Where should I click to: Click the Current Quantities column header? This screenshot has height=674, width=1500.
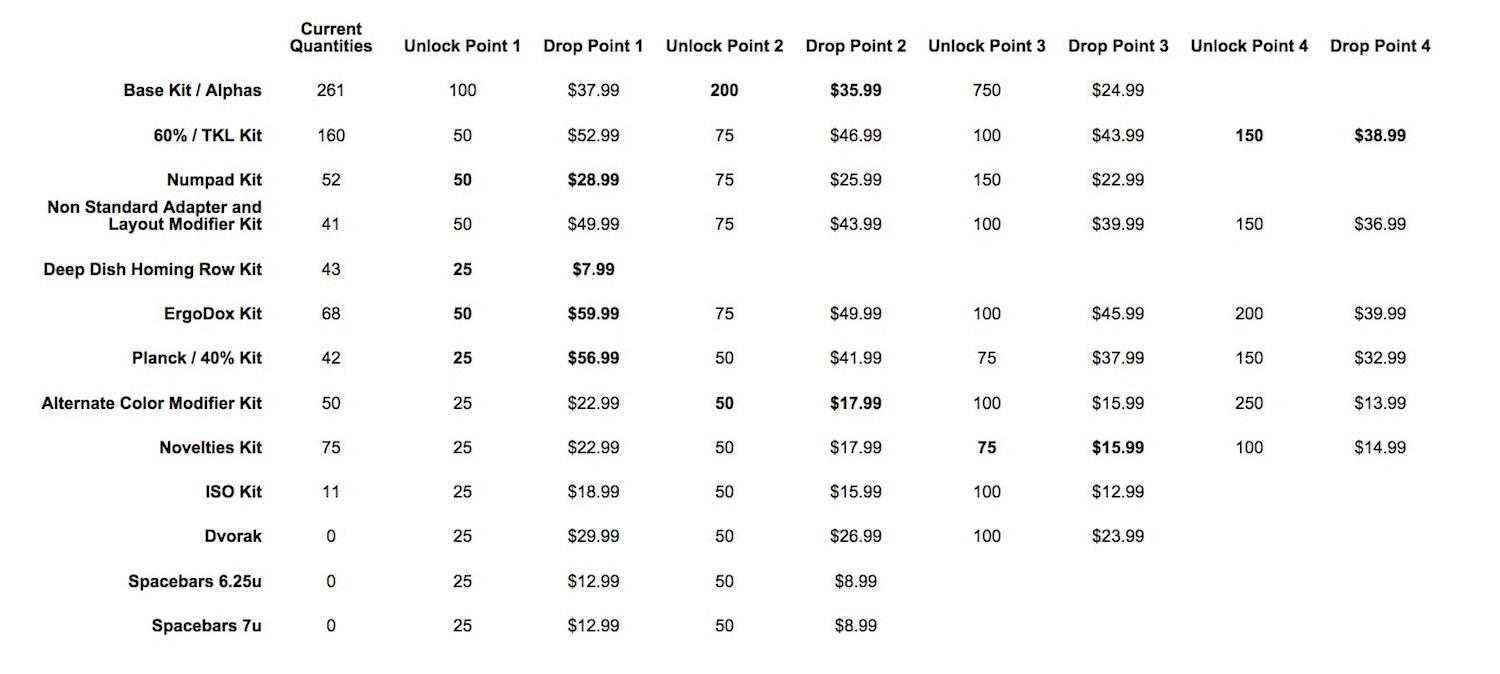331,37
